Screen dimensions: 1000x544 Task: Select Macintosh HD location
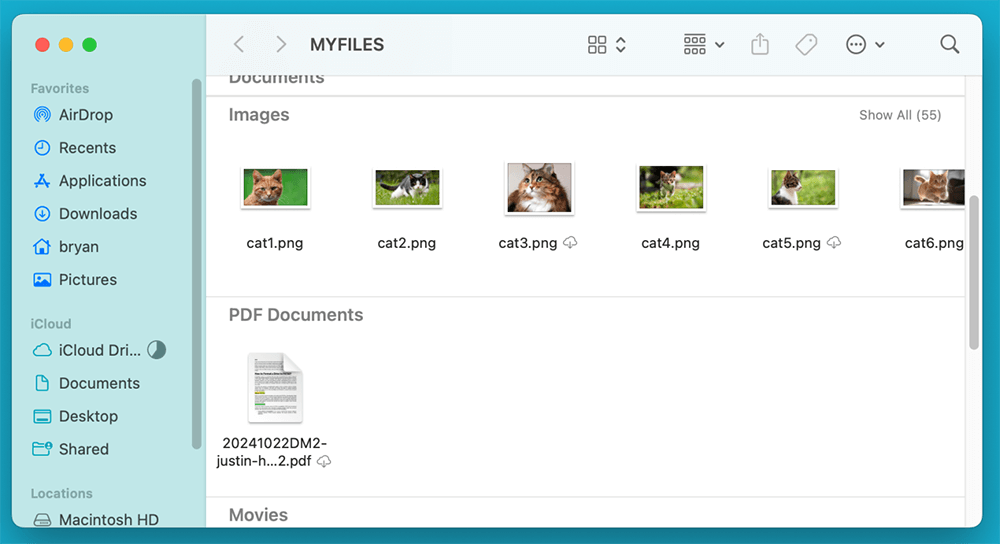(x=108, y=520)
